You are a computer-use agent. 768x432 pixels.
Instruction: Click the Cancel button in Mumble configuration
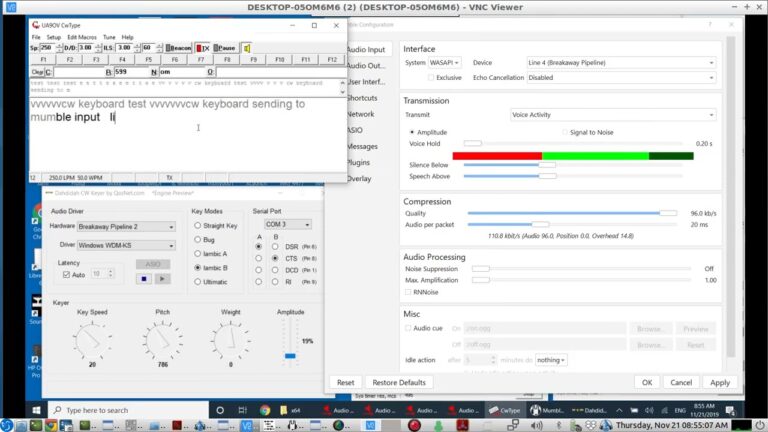681,383
